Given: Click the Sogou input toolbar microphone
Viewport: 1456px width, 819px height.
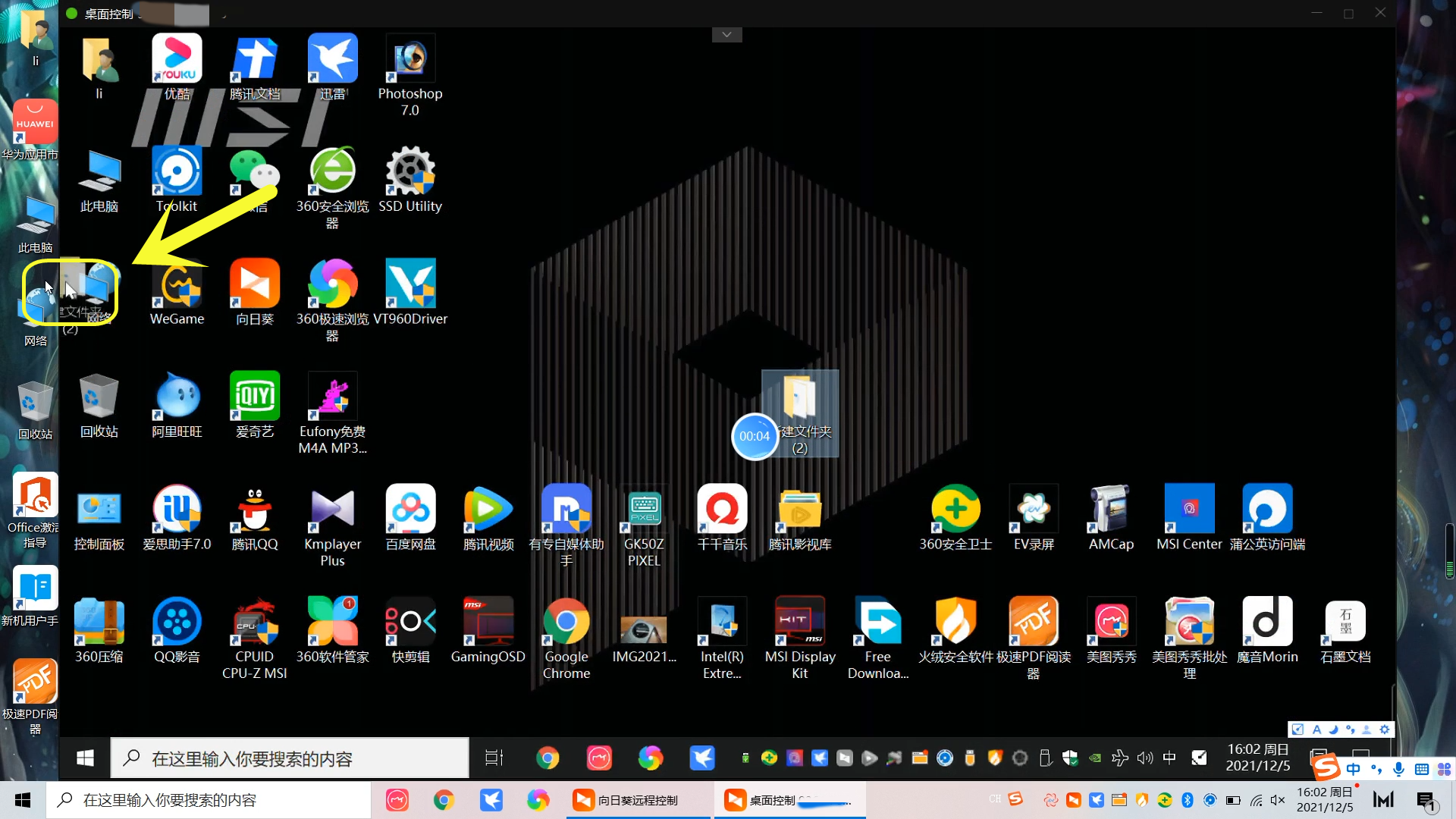Looking at the screenshot, I should tap(1398, 769).
